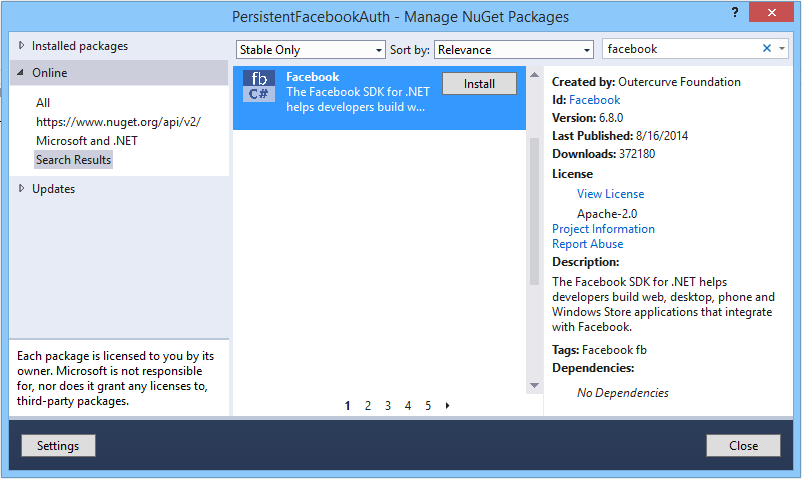Click the Facebook C# package icon
Image resolution: width=802 pixels, height=479 pixels.
259,86
